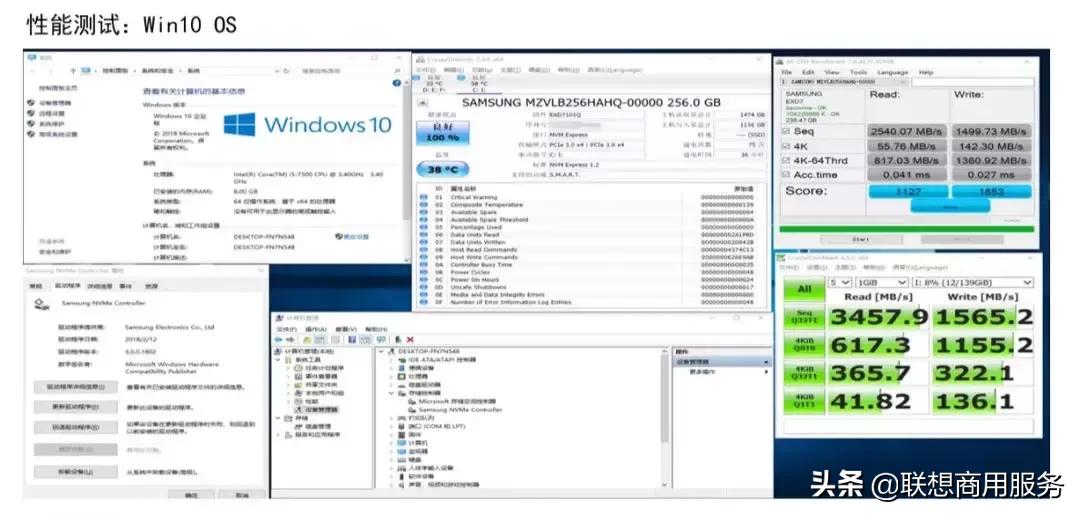Collapse 存储控制器 device category
Image resolution: width=1080 pixels, height=515 pixels.
392,393
